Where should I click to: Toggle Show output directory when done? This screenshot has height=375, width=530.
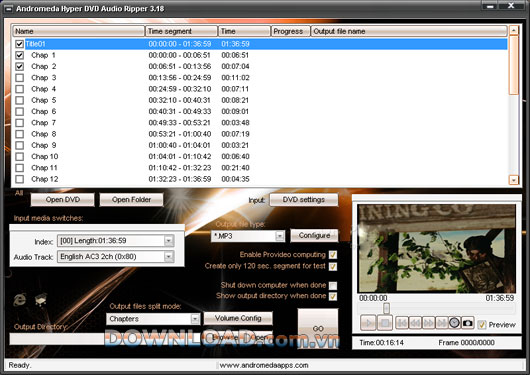(x=333, y=296)
